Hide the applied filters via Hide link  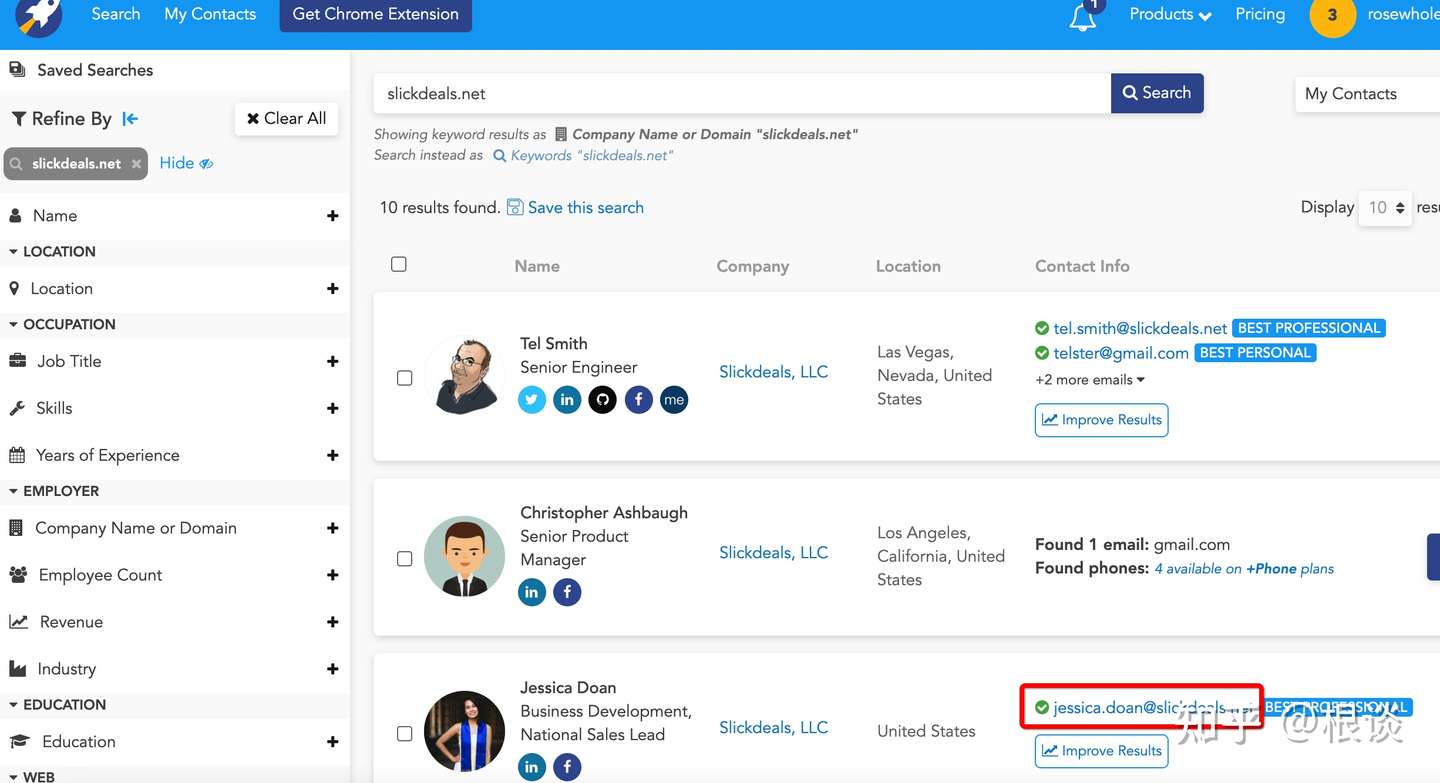click(x=186, y=163)
